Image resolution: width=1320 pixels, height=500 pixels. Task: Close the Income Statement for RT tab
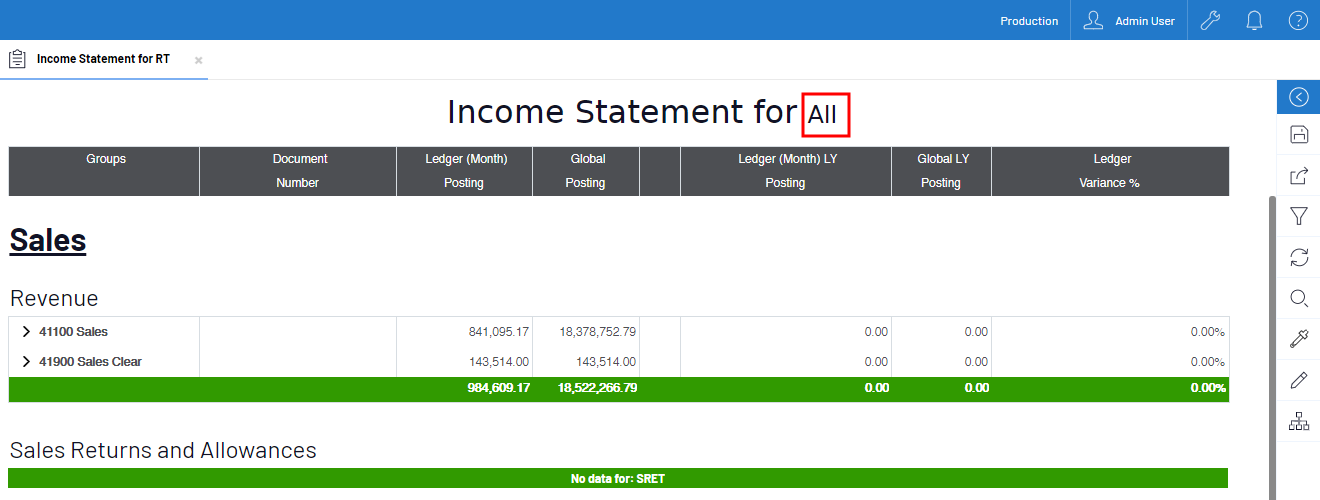198,60
